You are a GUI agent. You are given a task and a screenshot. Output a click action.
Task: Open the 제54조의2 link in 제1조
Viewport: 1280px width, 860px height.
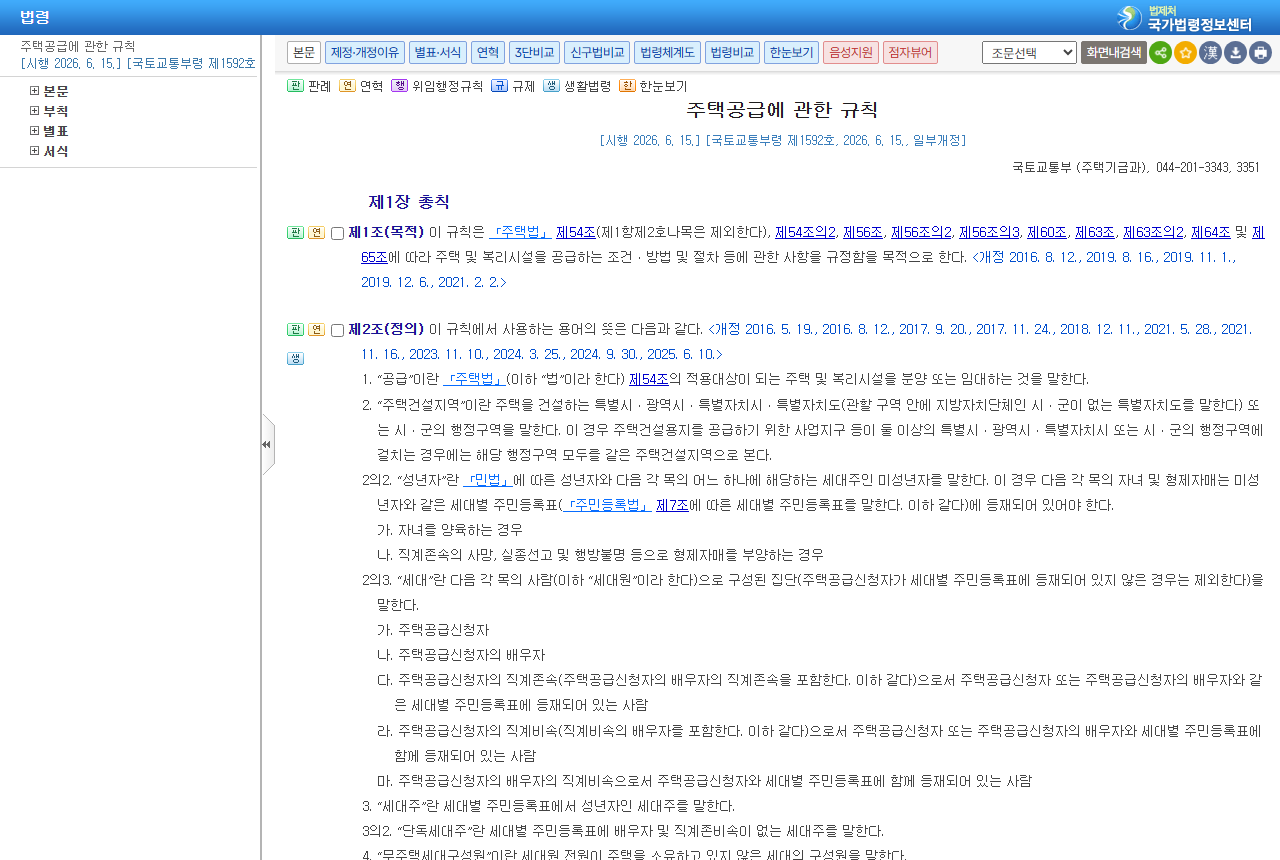click(805, 232)
